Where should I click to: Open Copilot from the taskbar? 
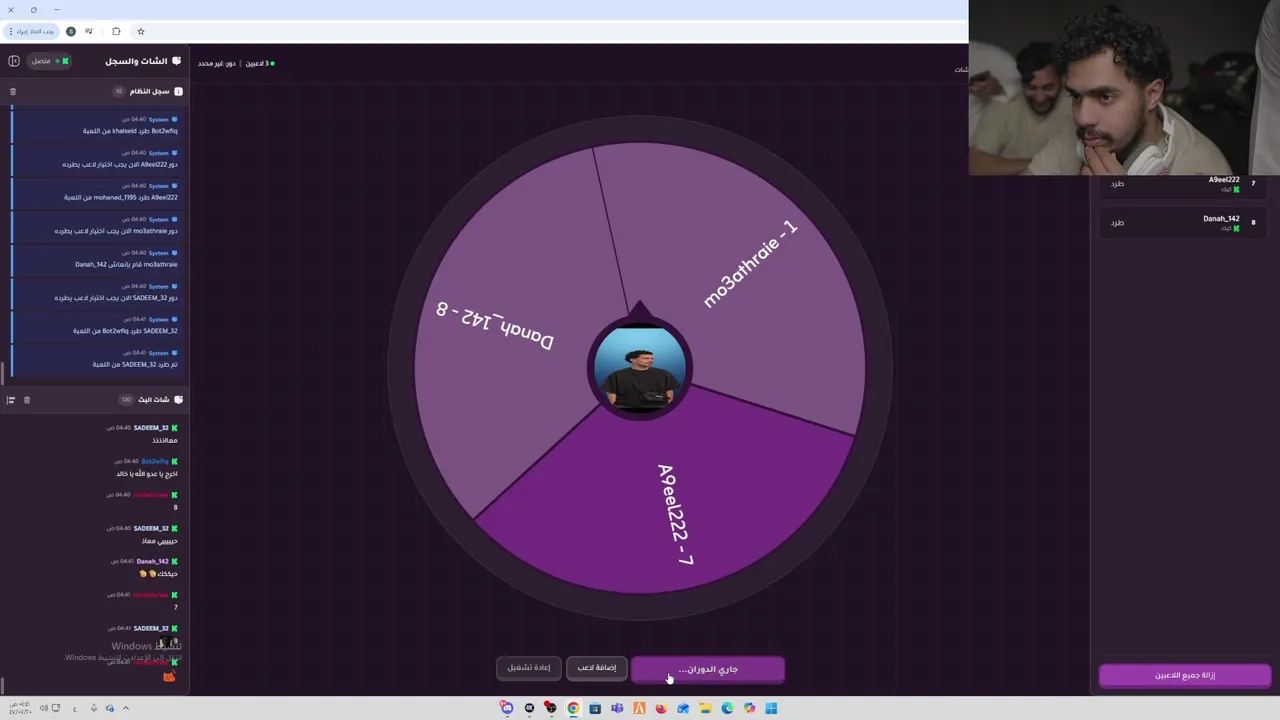(x=749, y=708)
